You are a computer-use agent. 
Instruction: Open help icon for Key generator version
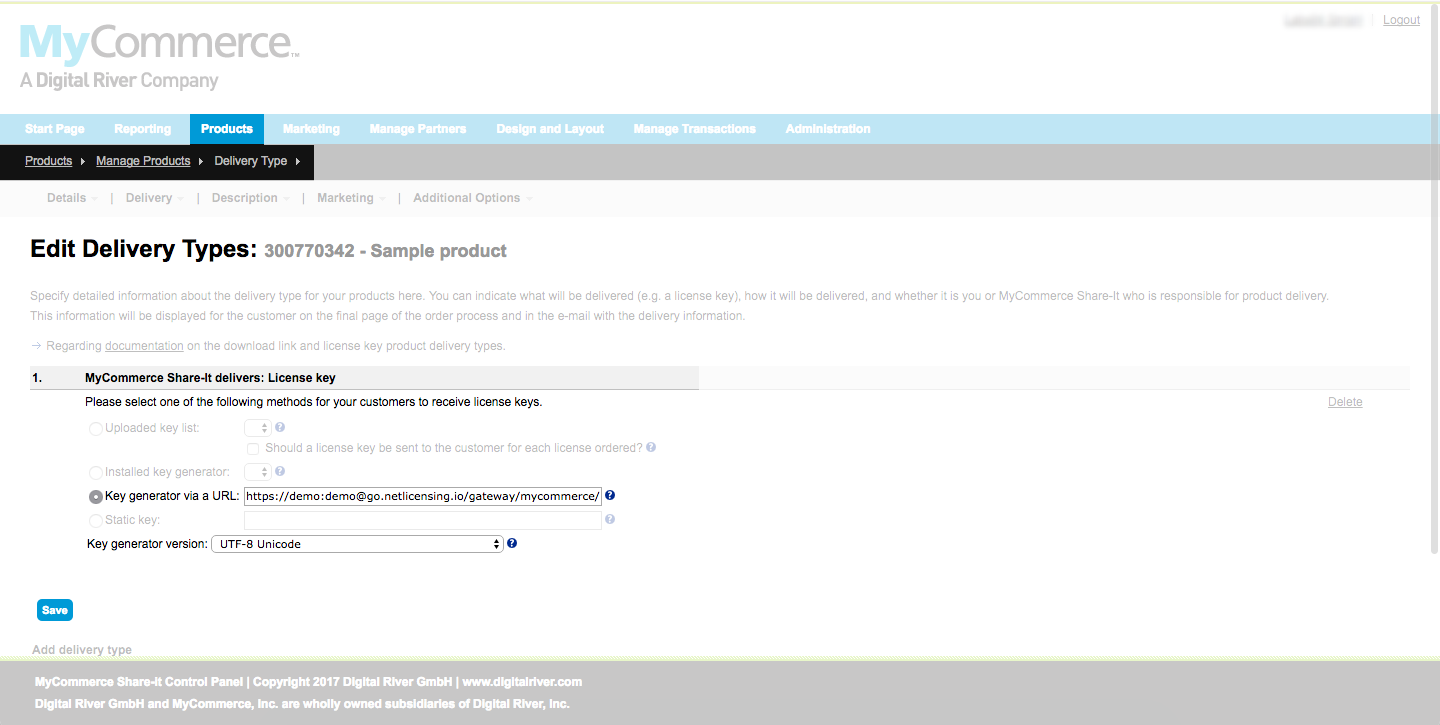coord(512,543)
